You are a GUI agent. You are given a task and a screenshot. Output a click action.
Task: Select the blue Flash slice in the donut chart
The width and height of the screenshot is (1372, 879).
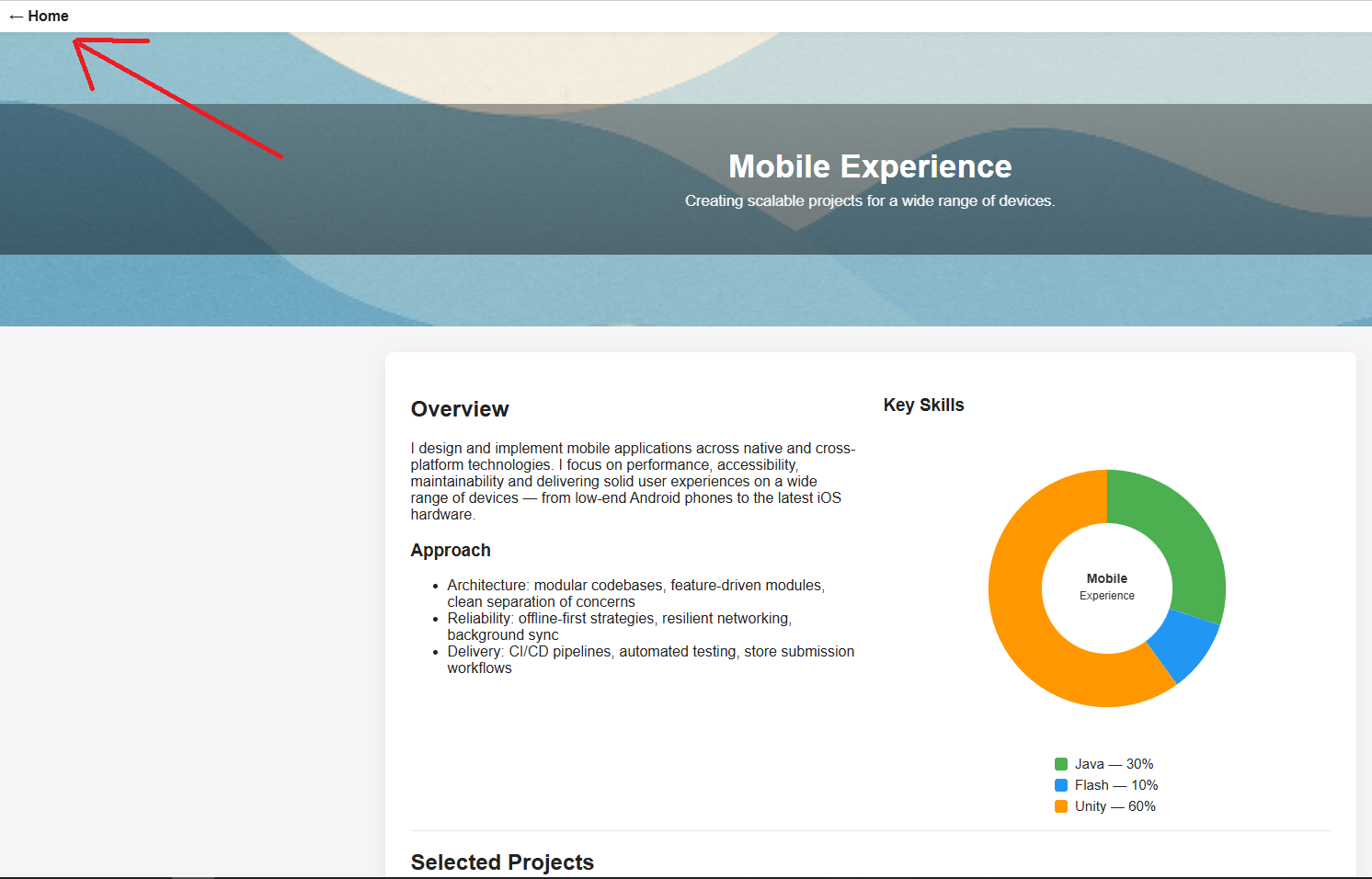[x=1184, y=645]
